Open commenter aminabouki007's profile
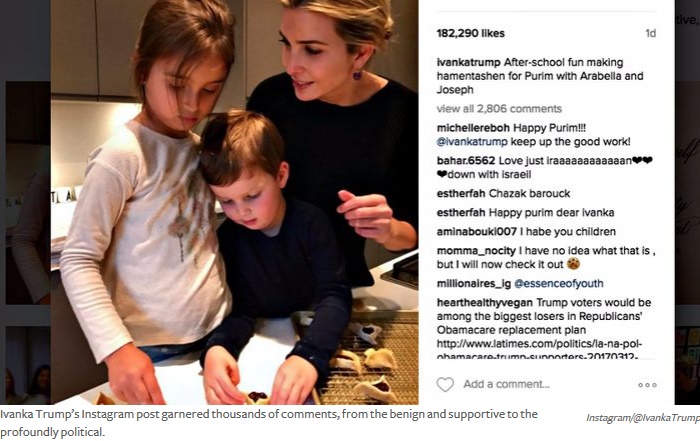 click(476, 232)
